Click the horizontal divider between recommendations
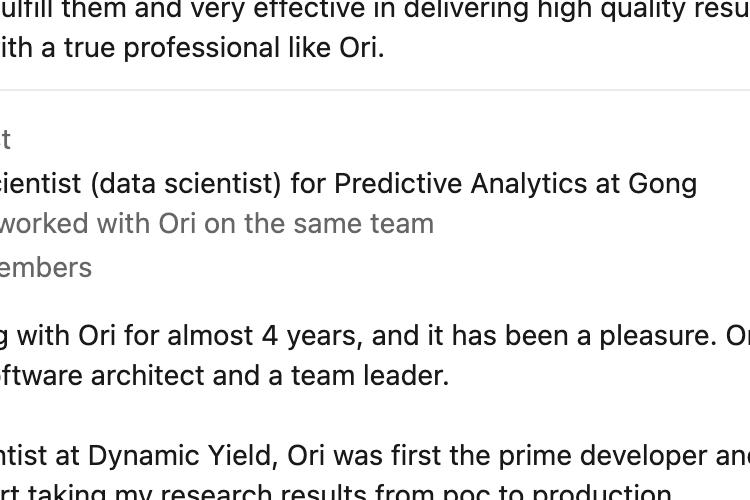This screenshot has height=500, width=750. pos(375,89)
